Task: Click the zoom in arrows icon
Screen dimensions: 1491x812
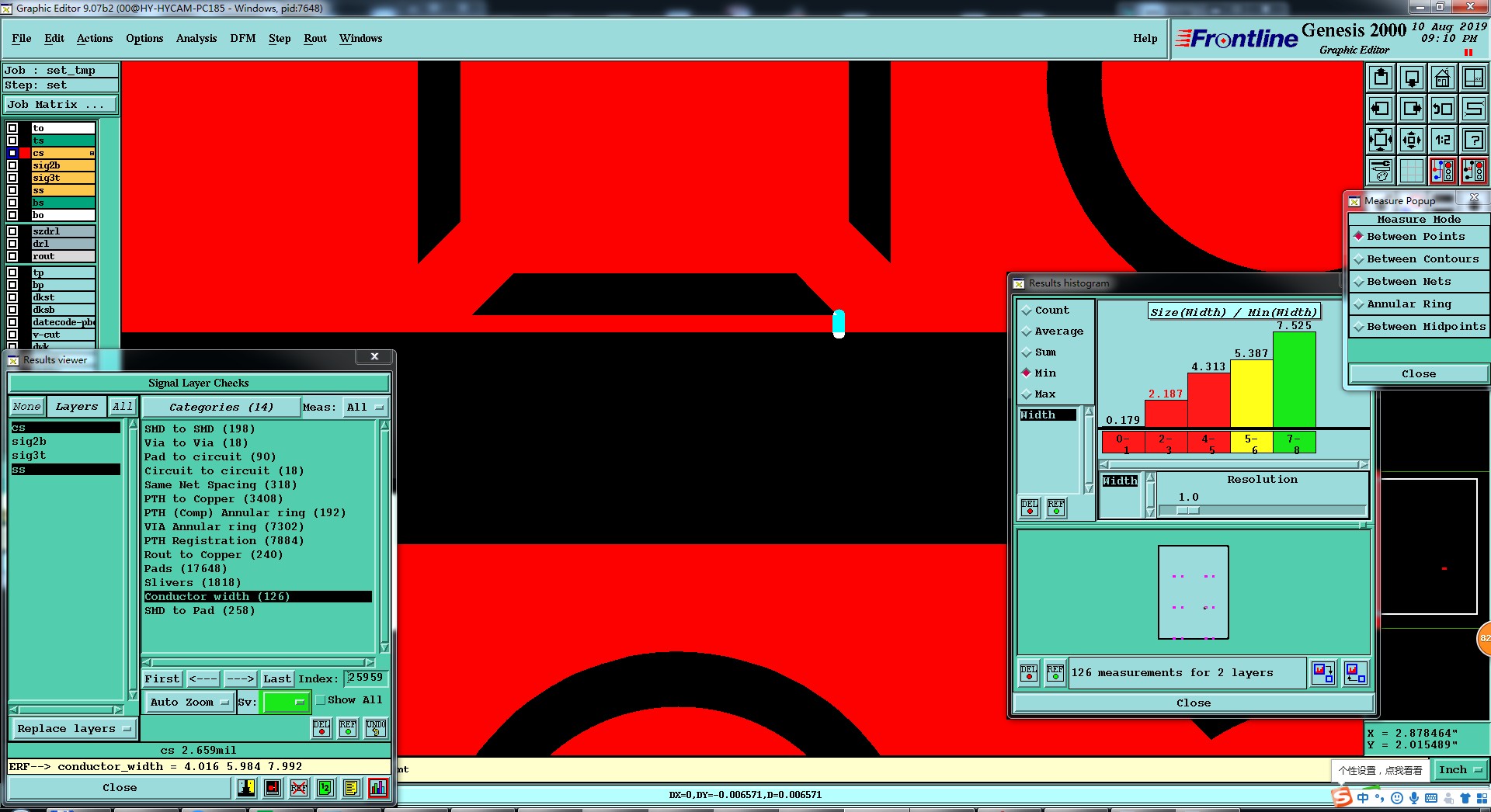Action: tap(1381, 140)
